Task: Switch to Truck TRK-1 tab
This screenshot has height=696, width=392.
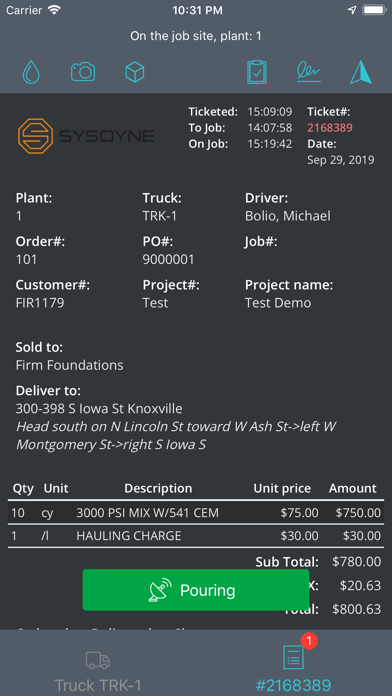Action: click(98, 672)
